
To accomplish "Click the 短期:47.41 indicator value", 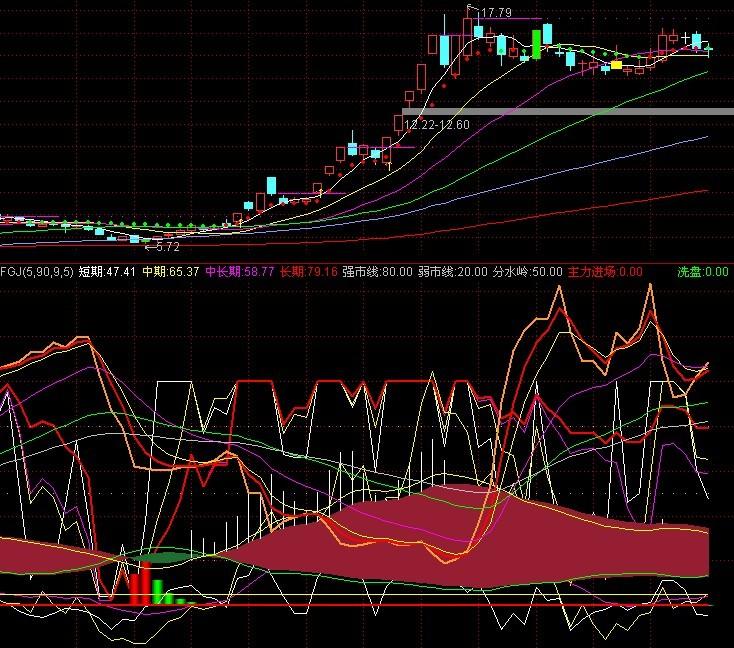I will [x=107, y=272].
